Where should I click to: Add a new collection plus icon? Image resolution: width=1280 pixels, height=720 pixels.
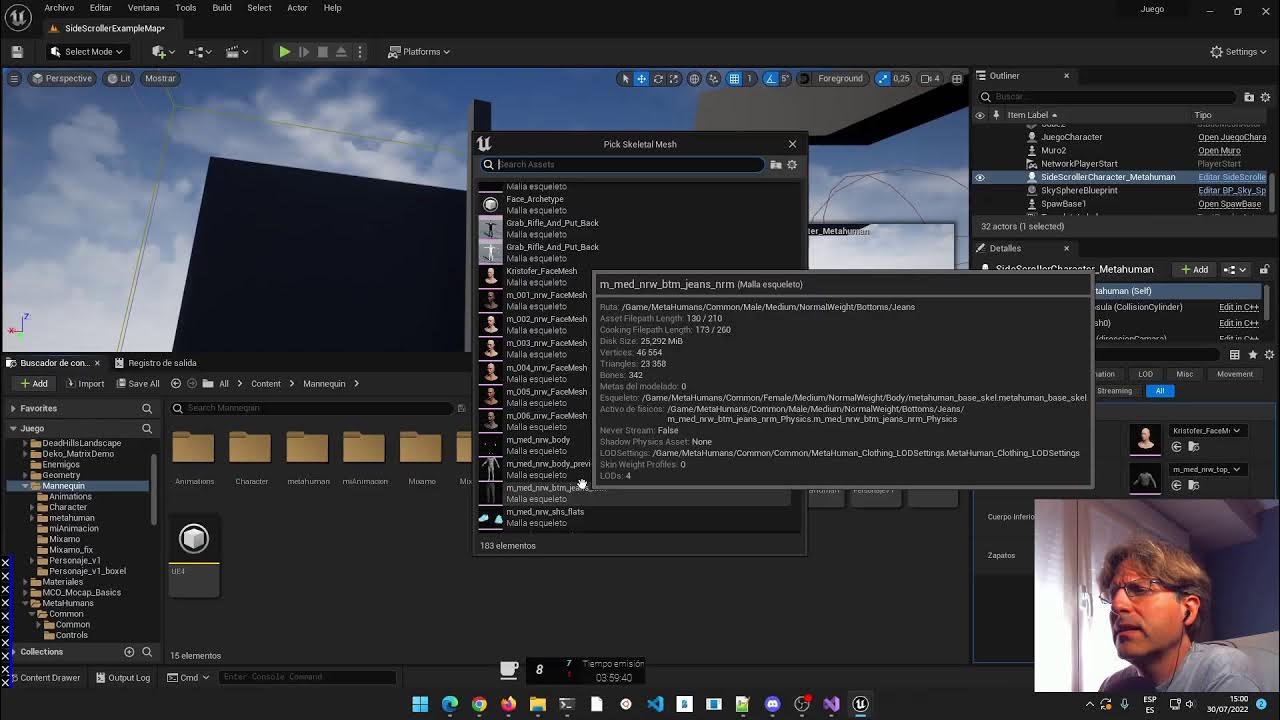[x=129, y=652]
